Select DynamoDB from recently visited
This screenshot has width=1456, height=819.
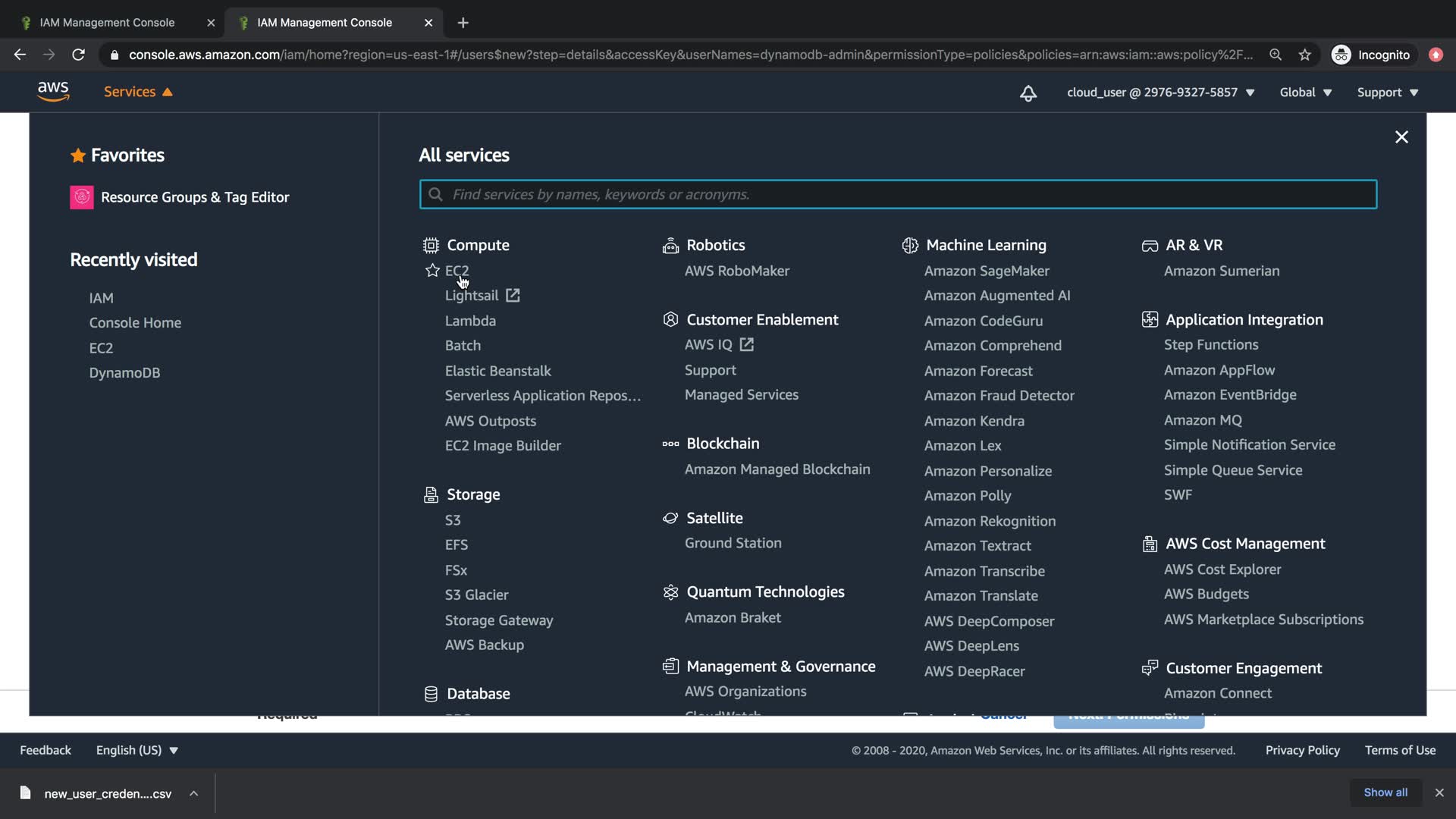(124, 373)
